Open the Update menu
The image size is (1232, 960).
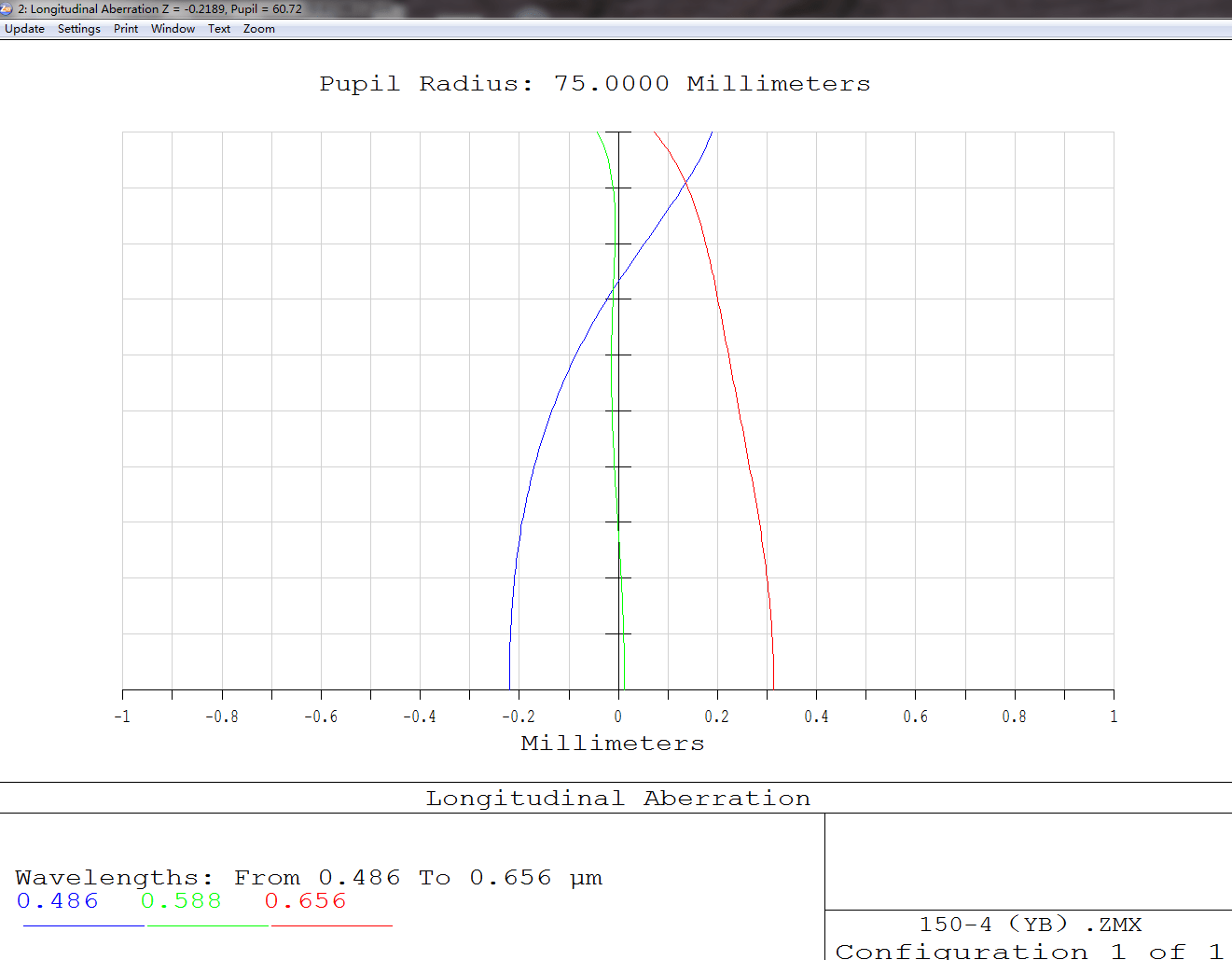click(24, 29)
